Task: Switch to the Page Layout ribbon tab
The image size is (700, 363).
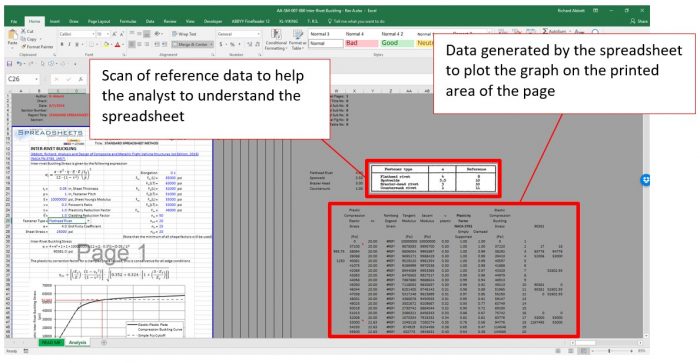Action: [x=99, y=21]
